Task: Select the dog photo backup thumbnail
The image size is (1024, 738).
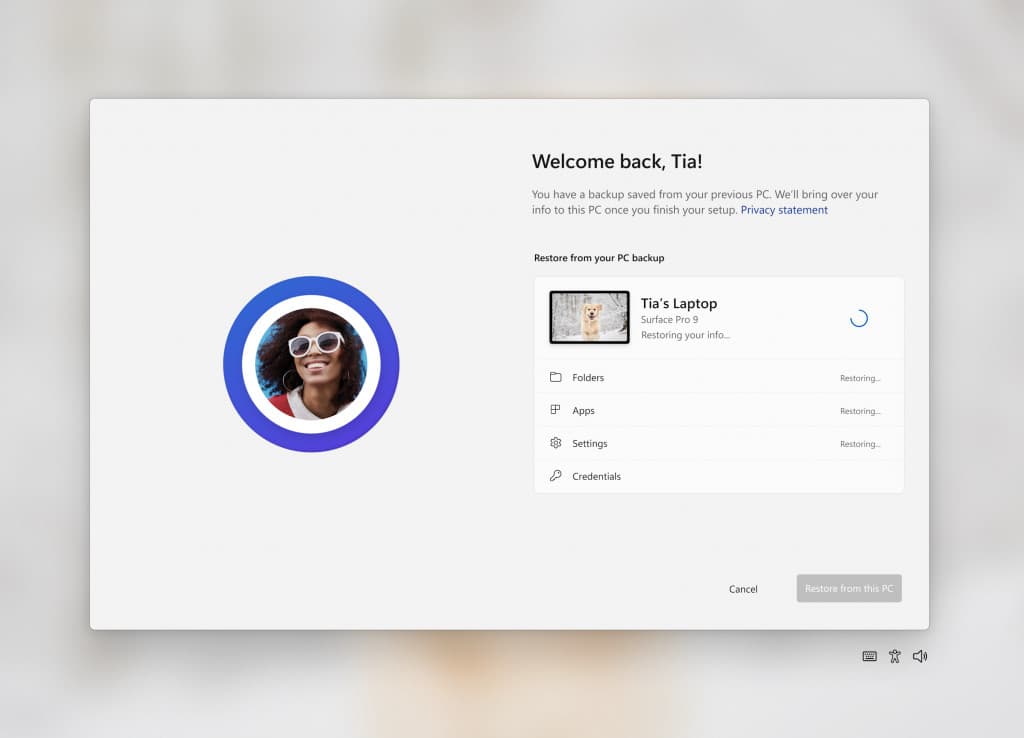Action: (589, 319)
